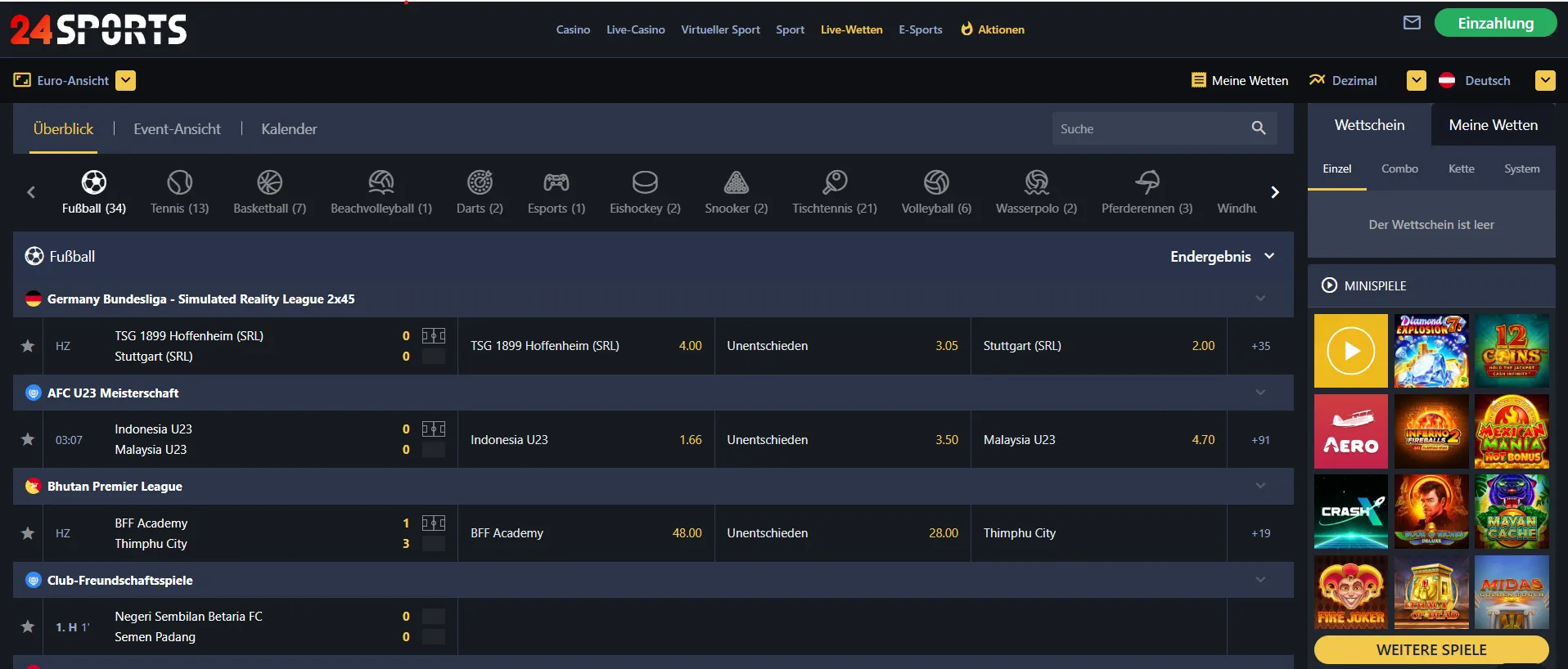Open Mayan Cache mini game

pos(1512,511)
